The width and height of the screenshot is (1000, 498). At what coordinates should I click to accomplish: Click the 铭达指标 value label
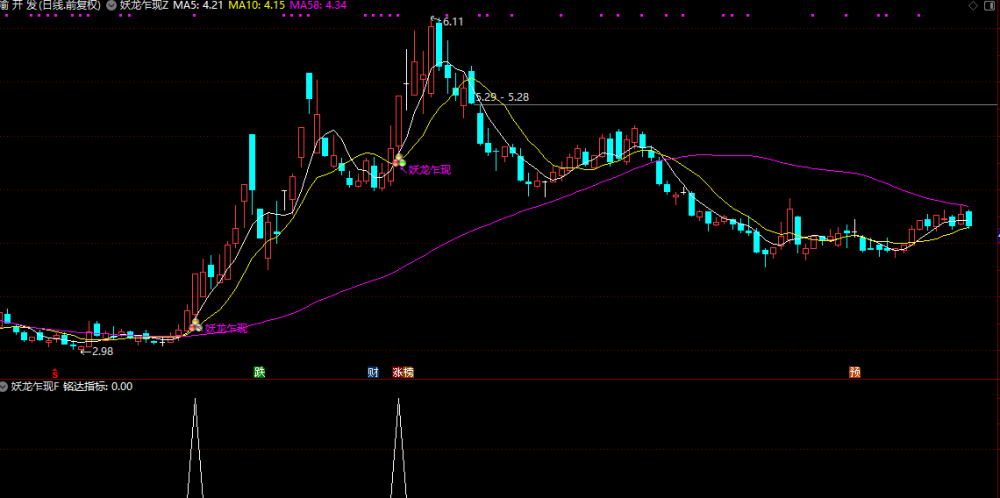(98, 386)
